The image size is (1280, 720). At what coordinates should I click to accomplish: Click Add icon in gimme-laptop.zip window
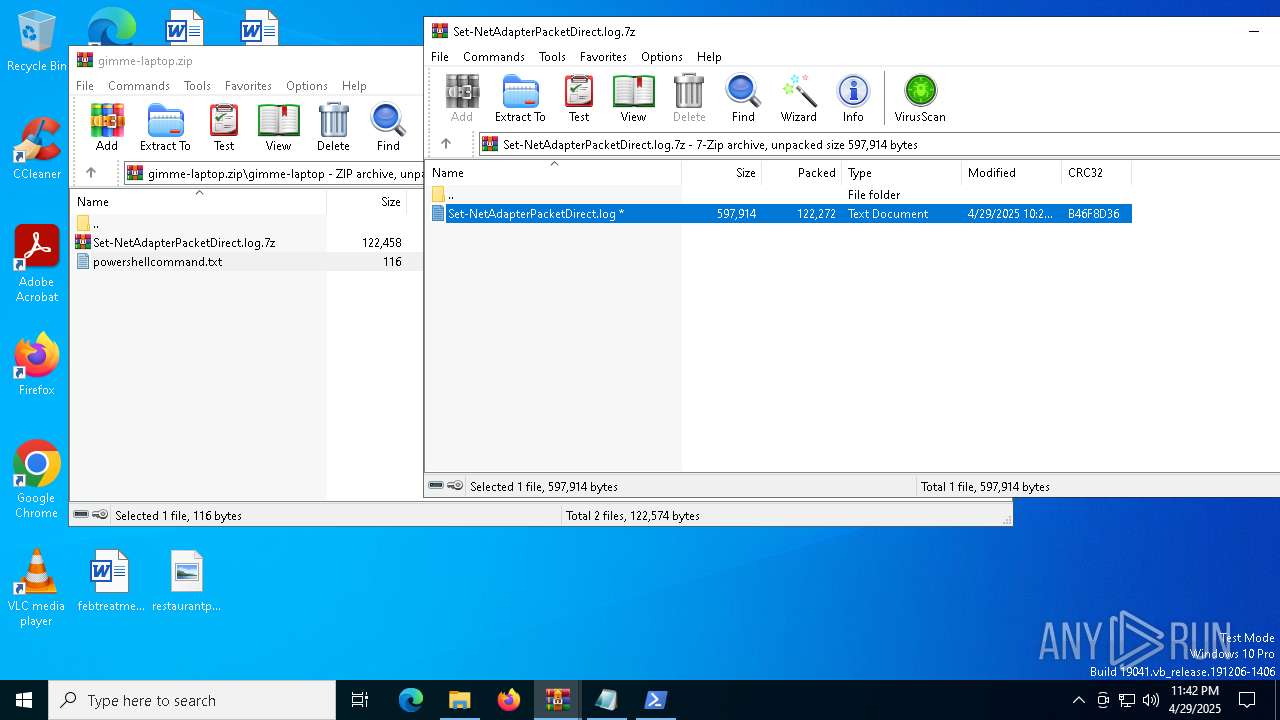[107, 127]
